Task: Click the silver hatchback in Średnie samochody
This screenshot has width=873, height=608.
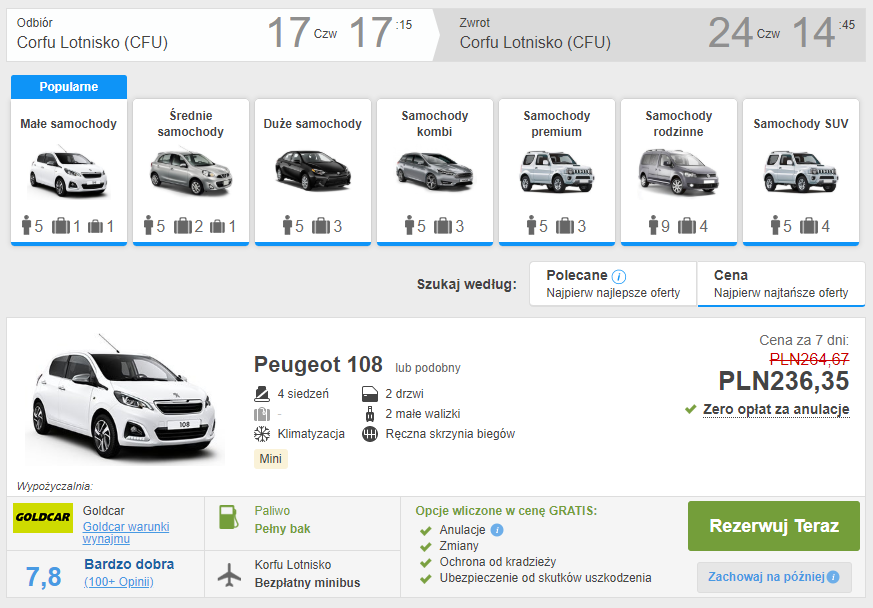Action: coord(191,173)
